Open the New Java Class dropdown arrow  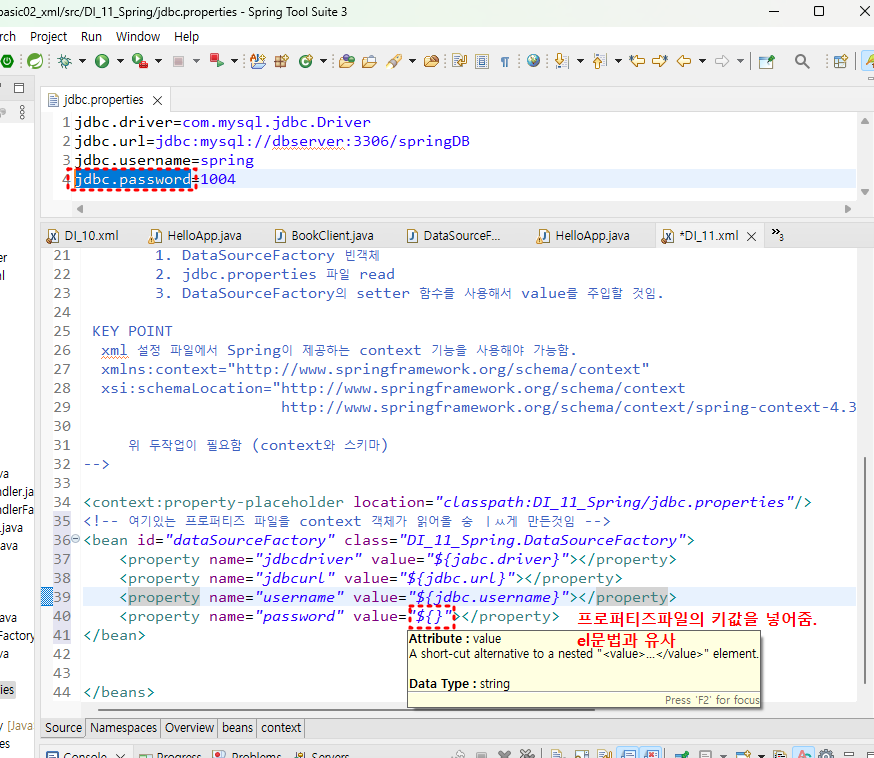(323, 61)
